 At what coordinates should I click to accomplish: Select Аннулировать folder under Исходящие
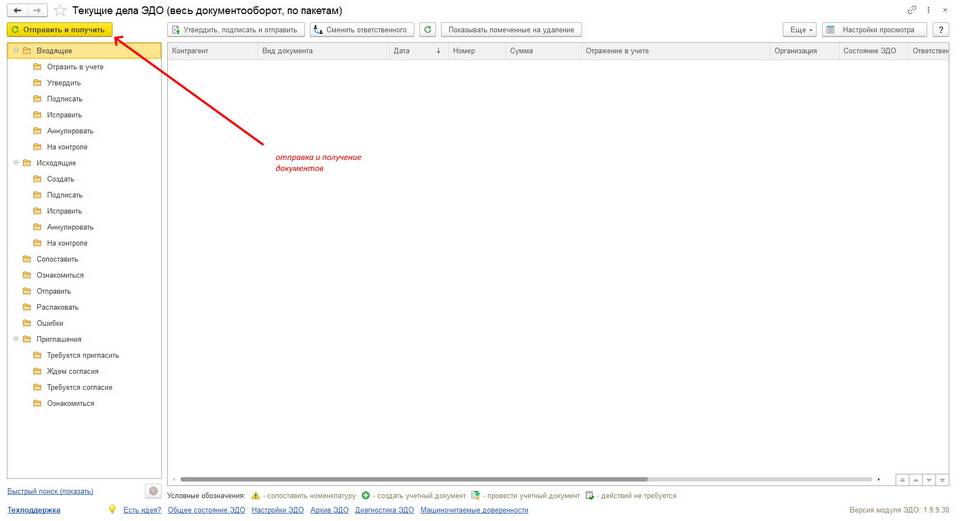pyautogui.click(x=70, y=227)
